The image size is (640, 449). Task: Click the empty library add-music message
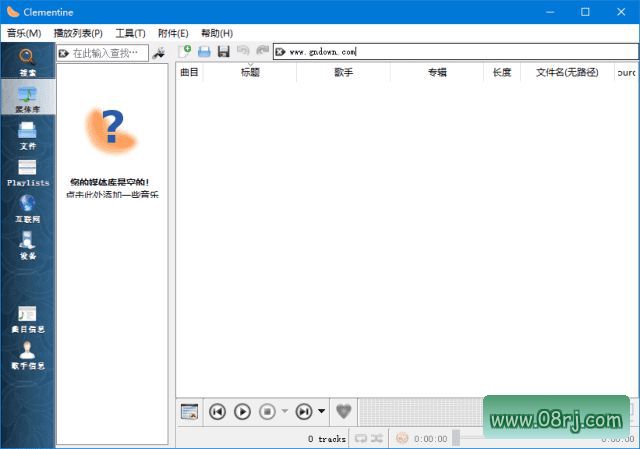(112, 188)
